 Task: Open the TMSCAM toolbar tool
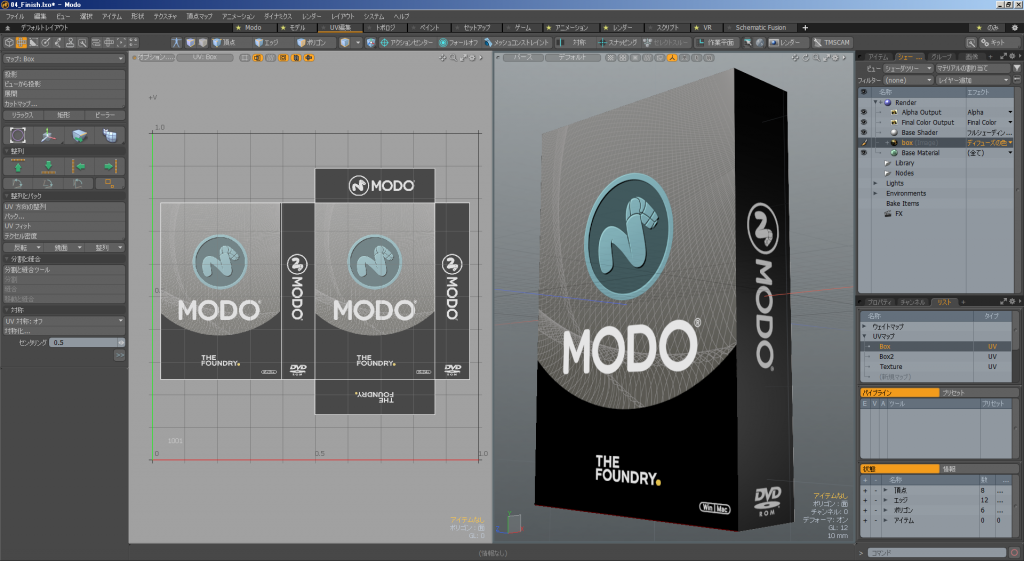831,43
